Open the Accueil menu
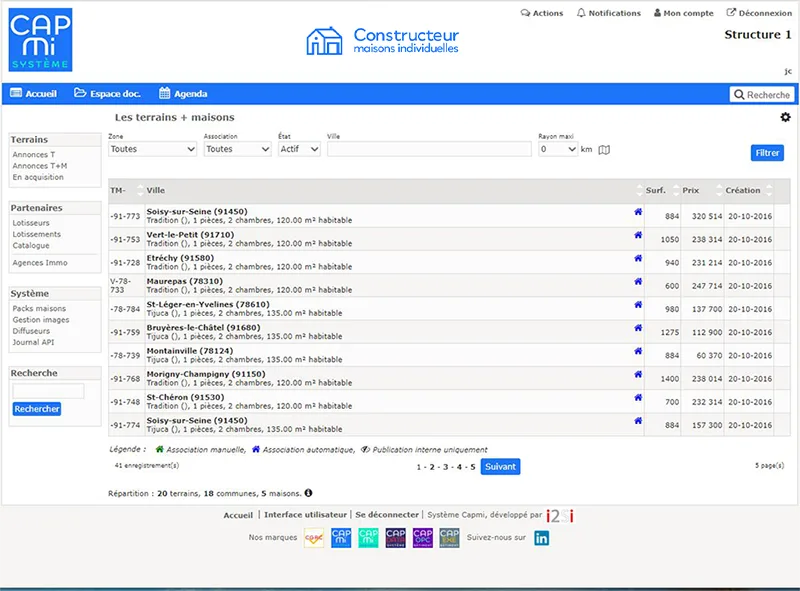This screenshot has width=800, height=591. pos(34,93)
